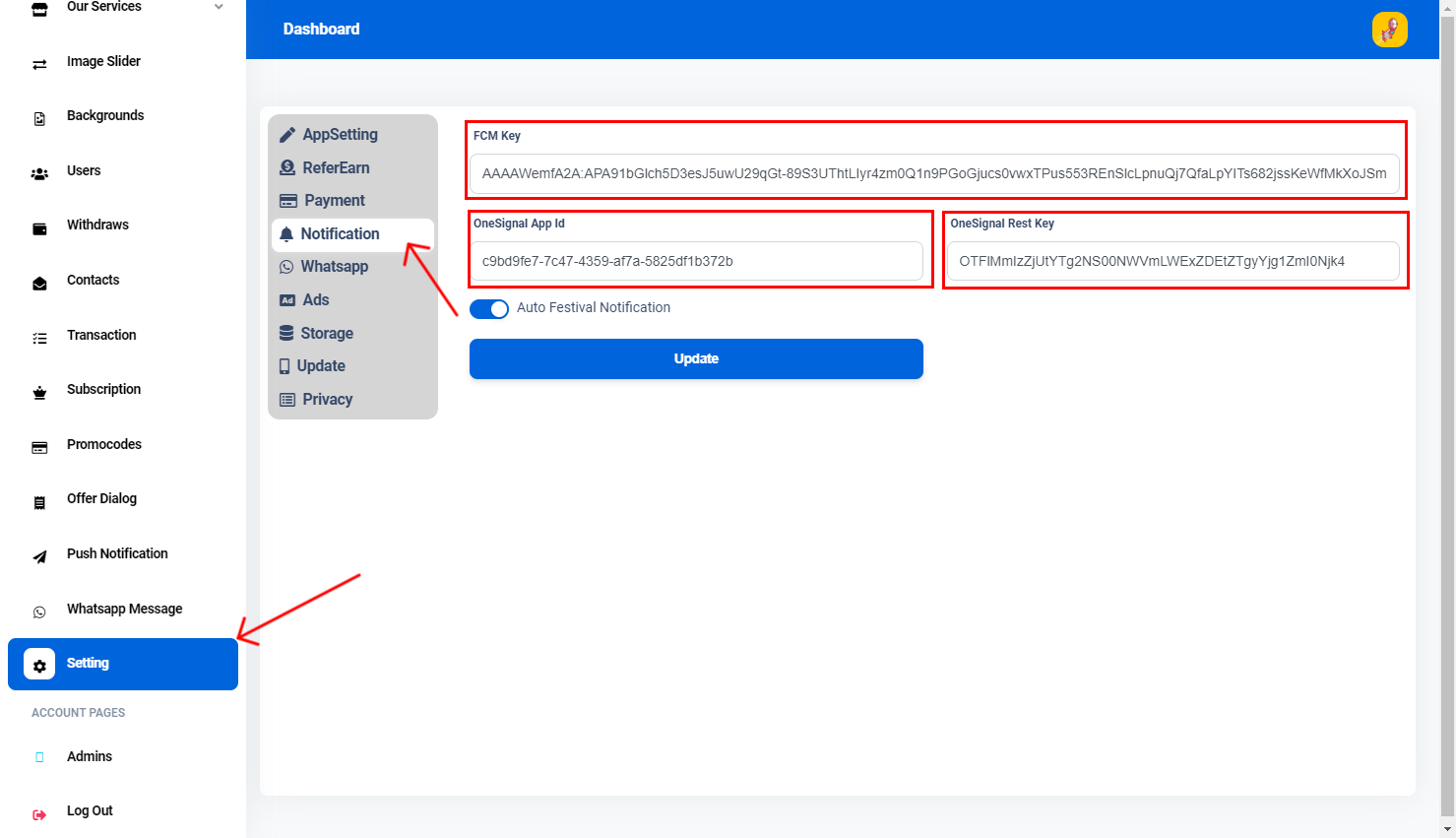Image resolution: width=1456 pixels, height=838 pixels.
Task: Open Image Slider page
Action: tap(103, 61)
